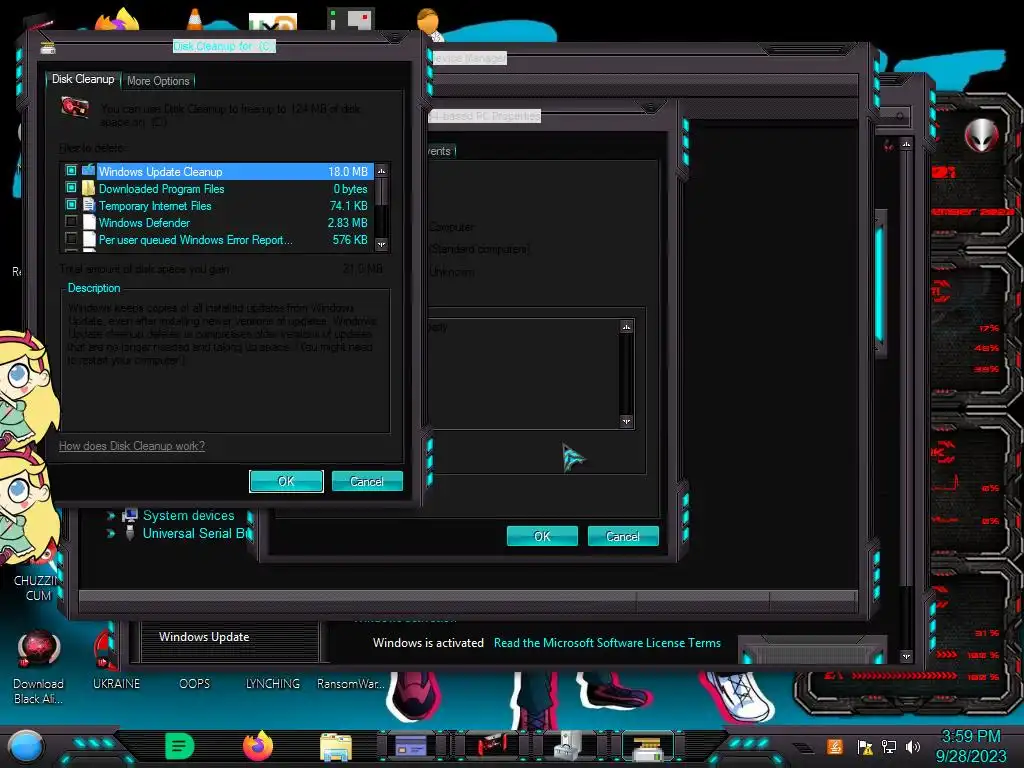
Task: Click OK in the Disk Cleanup dialog
Action: point(286,481)
